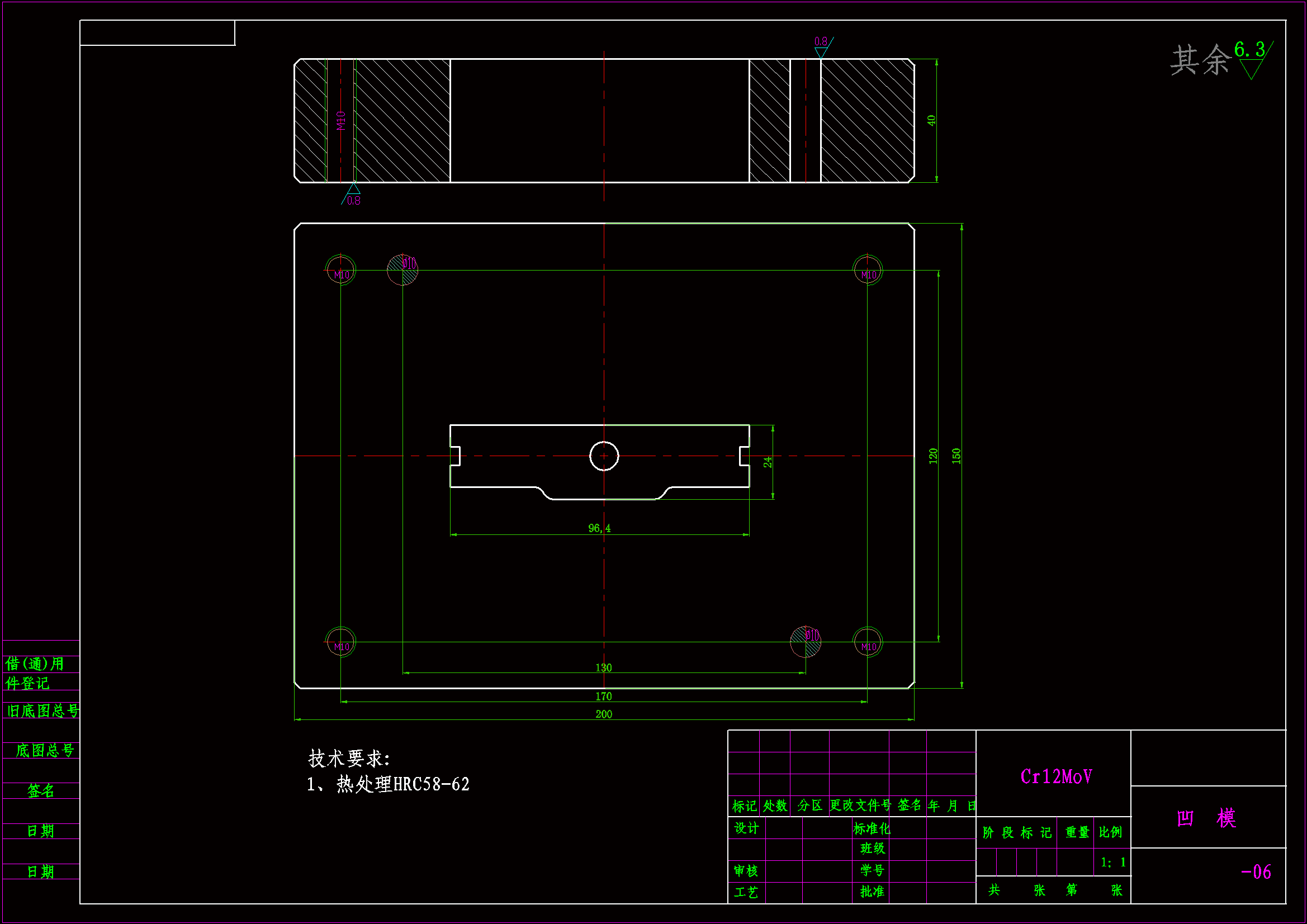The height and width of the screenshot is (924, 1307).
Task: Click the 凹模 part name in the title block
Action: pyautogui.click(x=1207, y=818)
